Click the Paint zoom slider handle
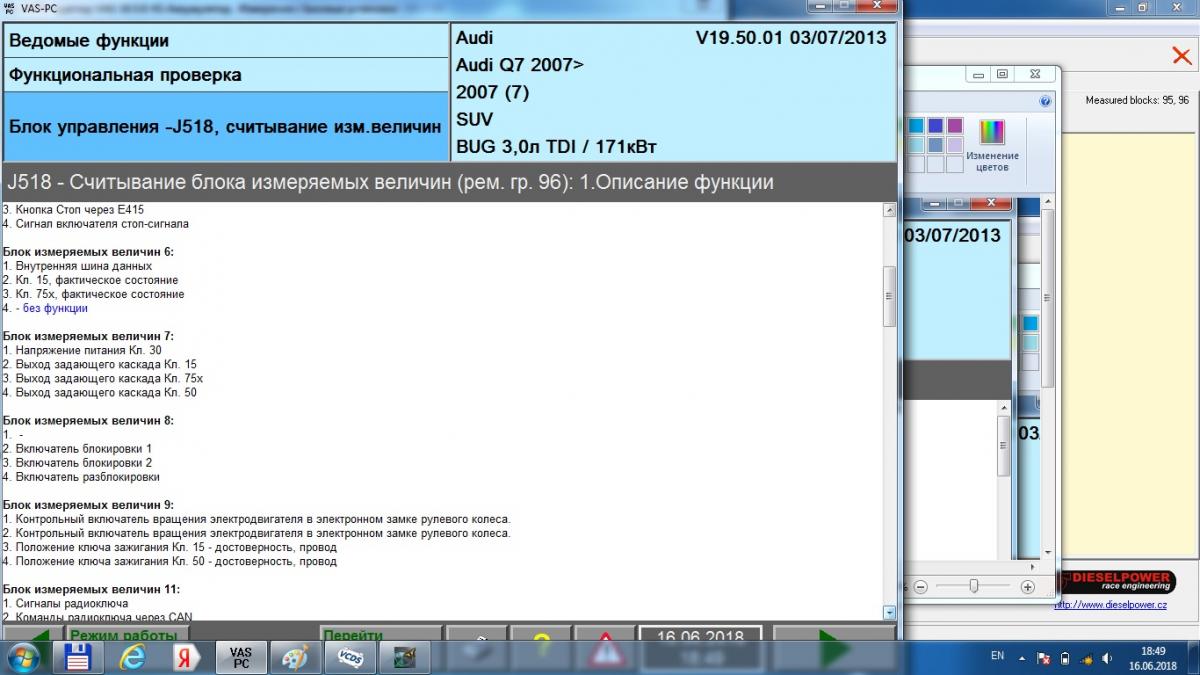 coord(975,587)
